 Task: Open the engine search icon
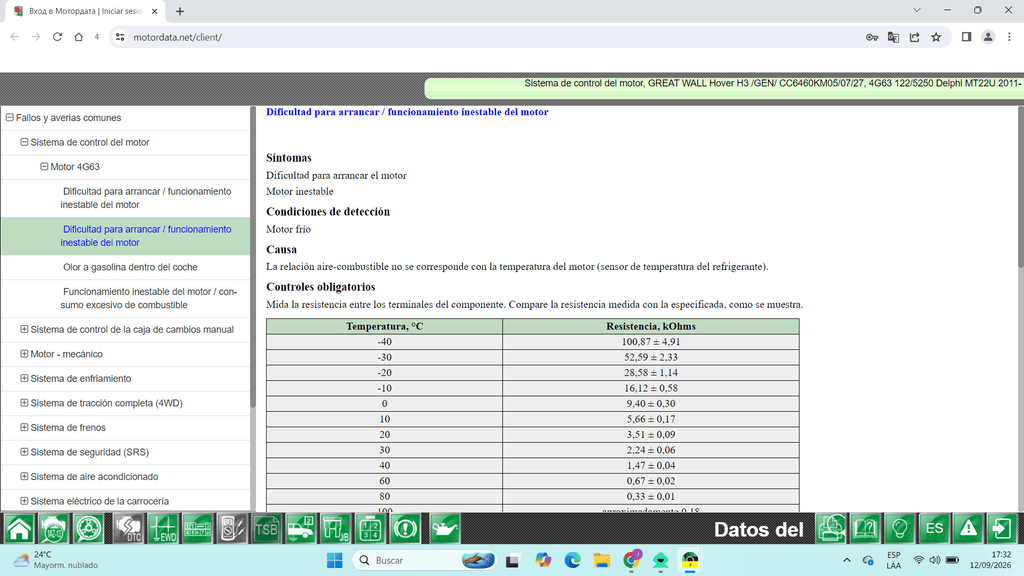[53, 528]
